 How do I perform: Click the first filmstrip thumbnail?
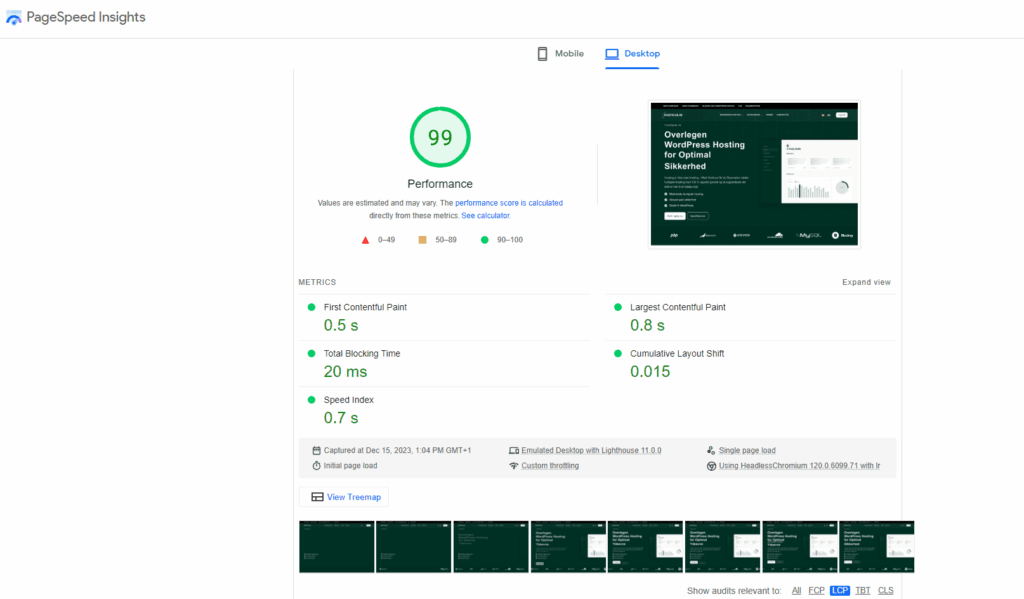coord(336,546)
